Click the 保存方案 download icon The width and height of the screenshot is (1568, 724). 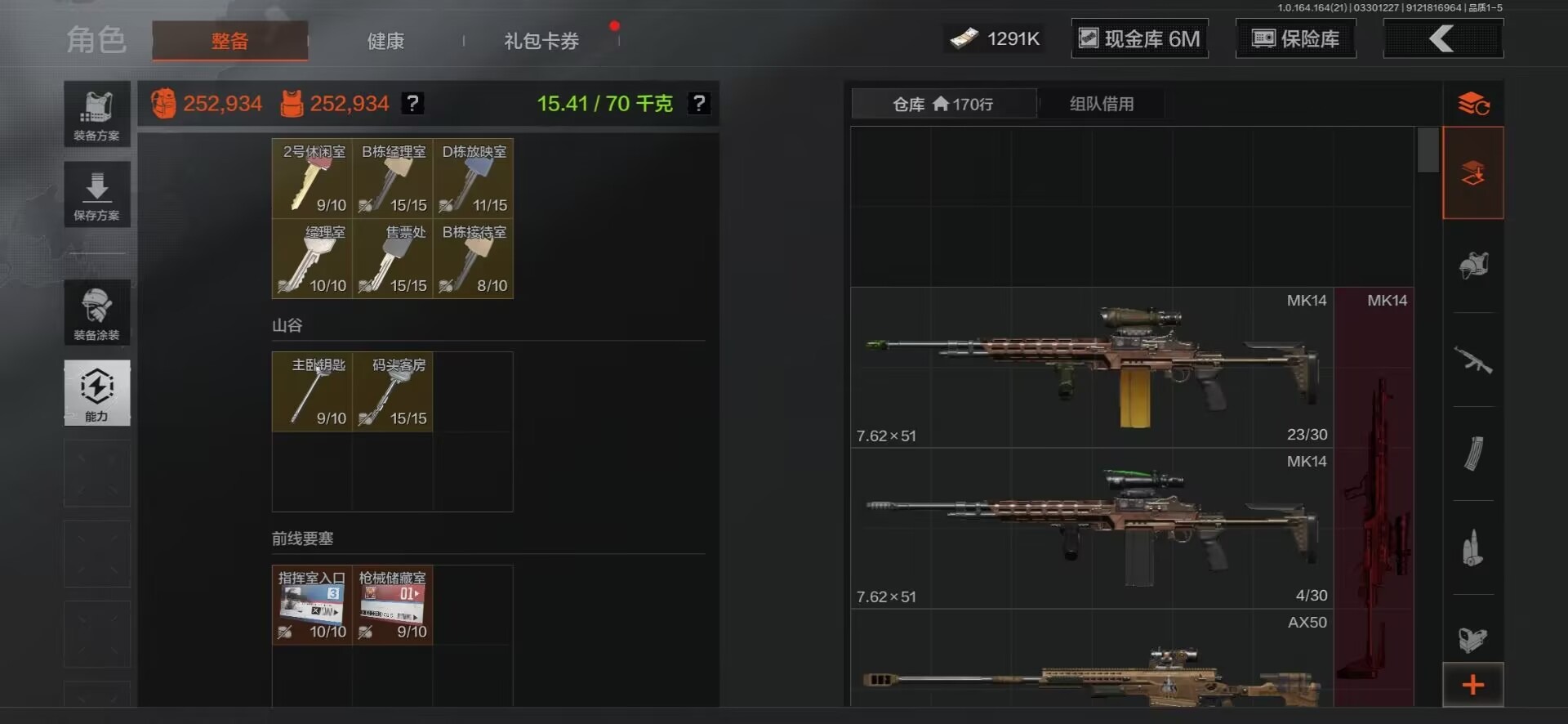[96, 194]
